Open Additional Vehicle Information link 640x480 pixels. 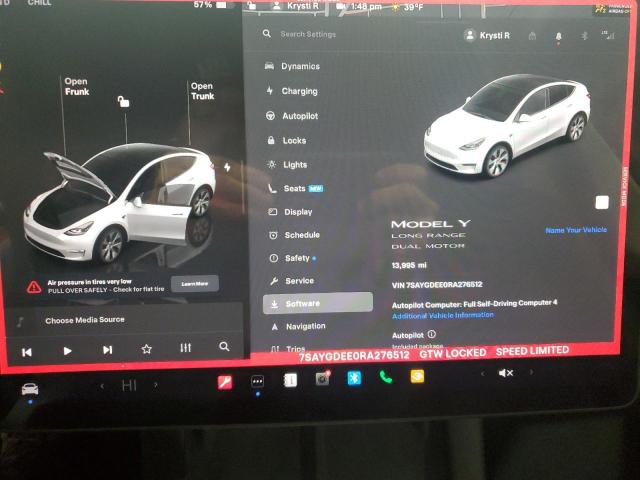click(443, 316)
